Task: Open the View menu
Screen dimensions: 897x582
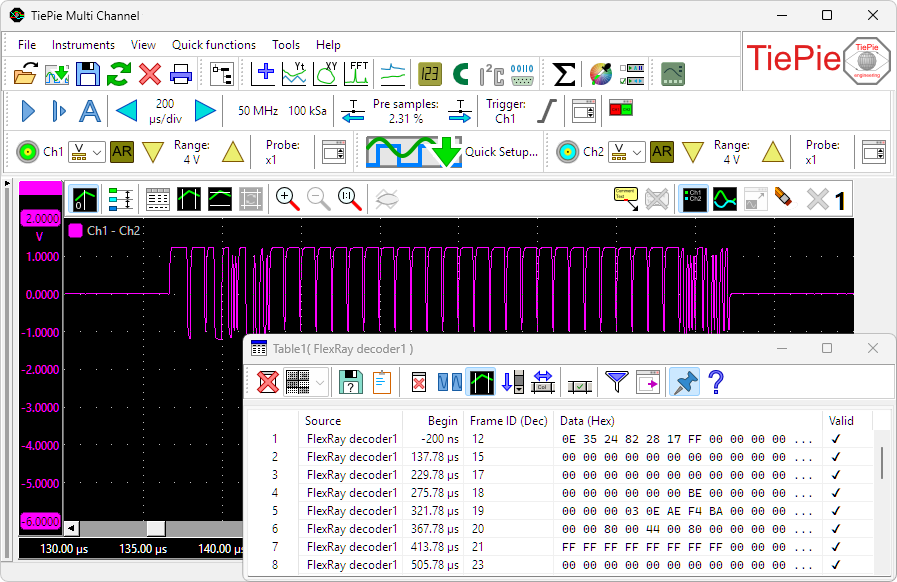Action: pos(143,45)
